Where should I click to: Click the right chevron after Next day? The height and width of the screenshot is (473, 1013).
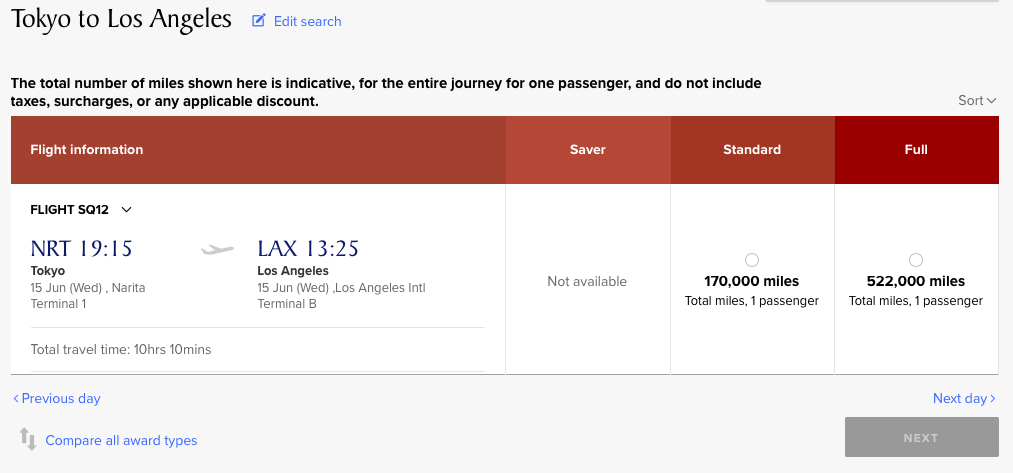[x=993, y=399]
